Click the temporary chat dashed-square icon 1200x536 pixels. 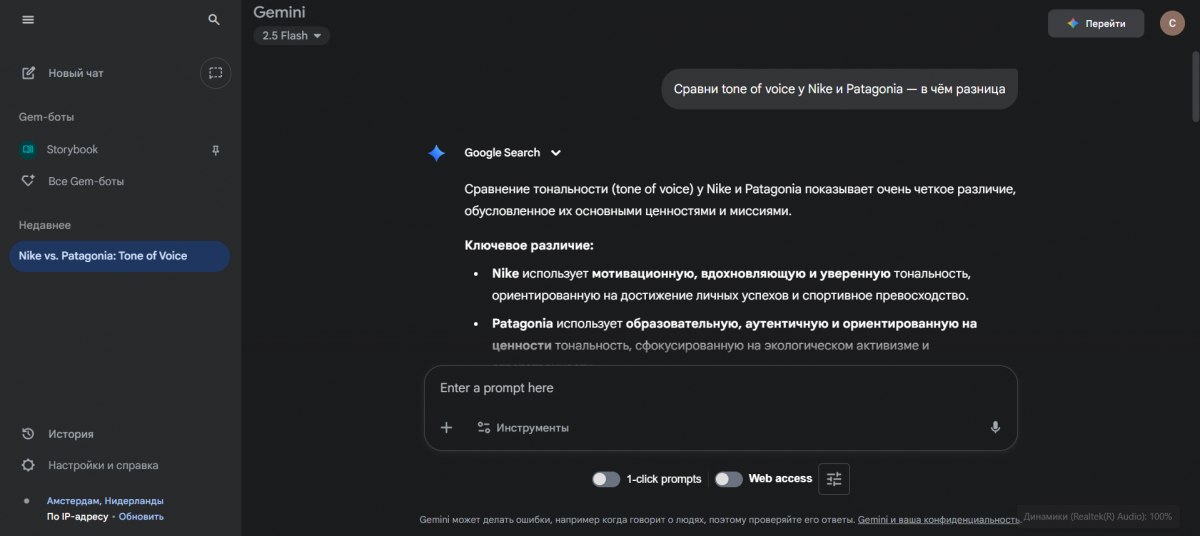click(215, 73)
